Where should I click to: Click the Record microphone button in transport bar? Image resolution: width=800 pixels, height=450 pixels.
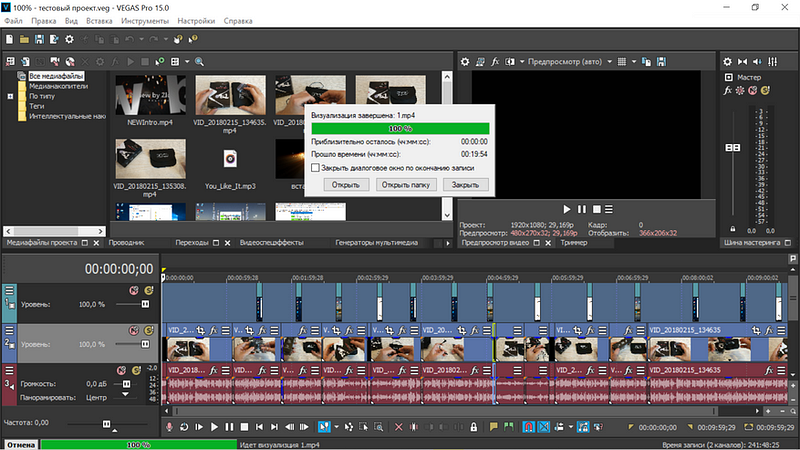[x=169, y=427]
